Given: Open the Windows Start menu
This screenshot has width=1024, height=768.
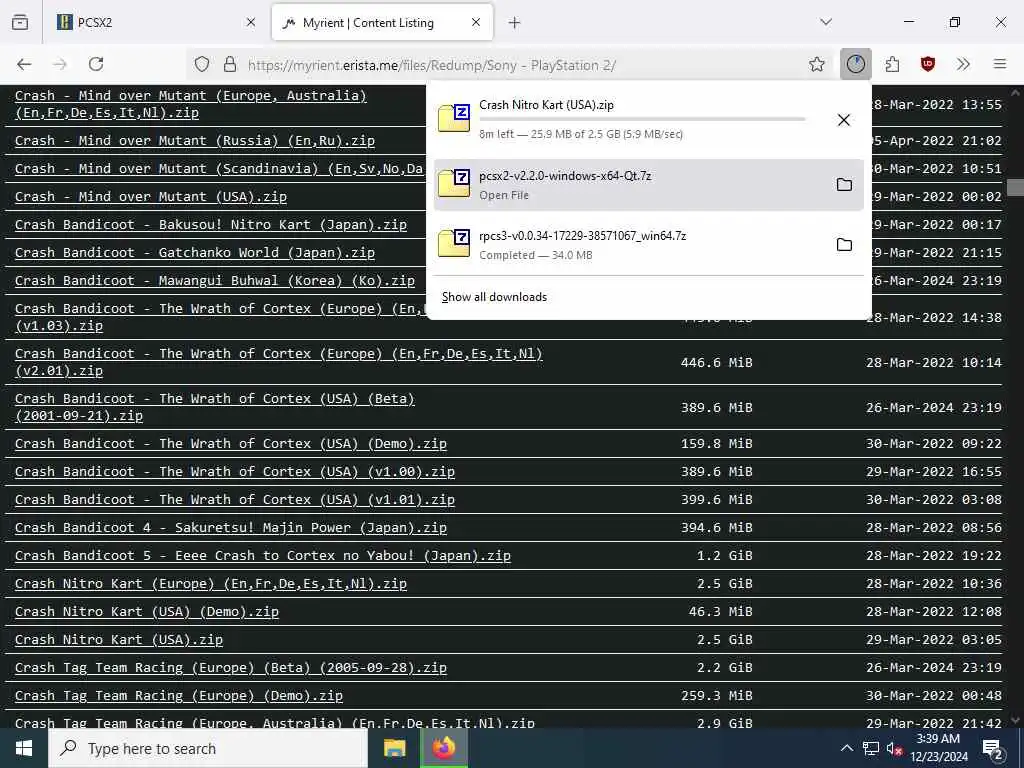Looking at the screenshot, I should 24,748.
